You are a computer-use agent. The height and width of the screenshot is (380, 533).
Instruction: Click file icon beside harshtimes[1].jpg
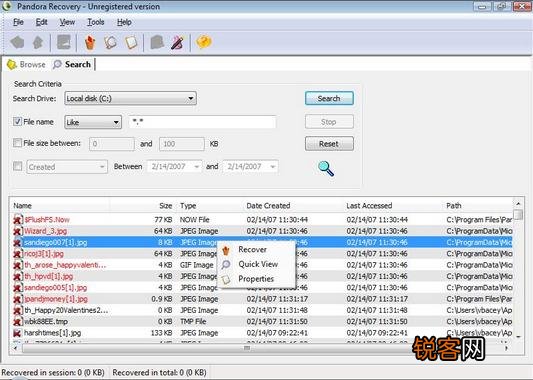[x=18, y=333]
